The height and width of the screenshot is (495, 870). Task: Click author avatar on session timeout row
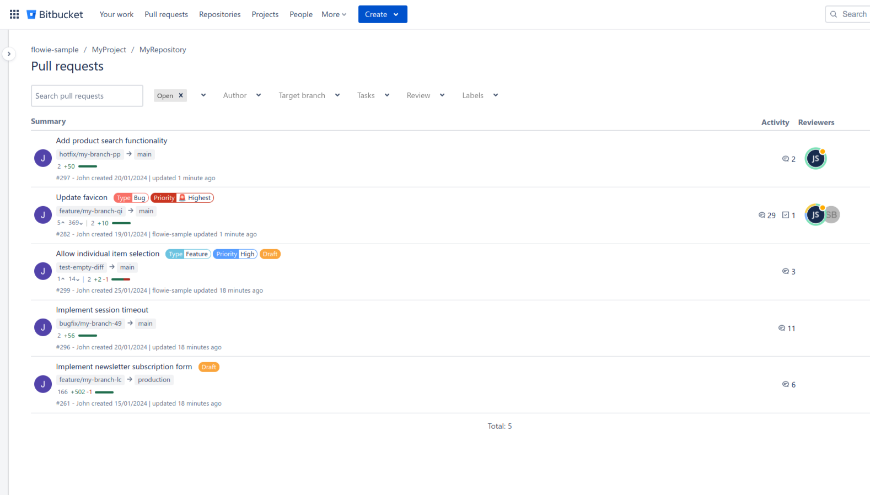(x=43, y=327)
